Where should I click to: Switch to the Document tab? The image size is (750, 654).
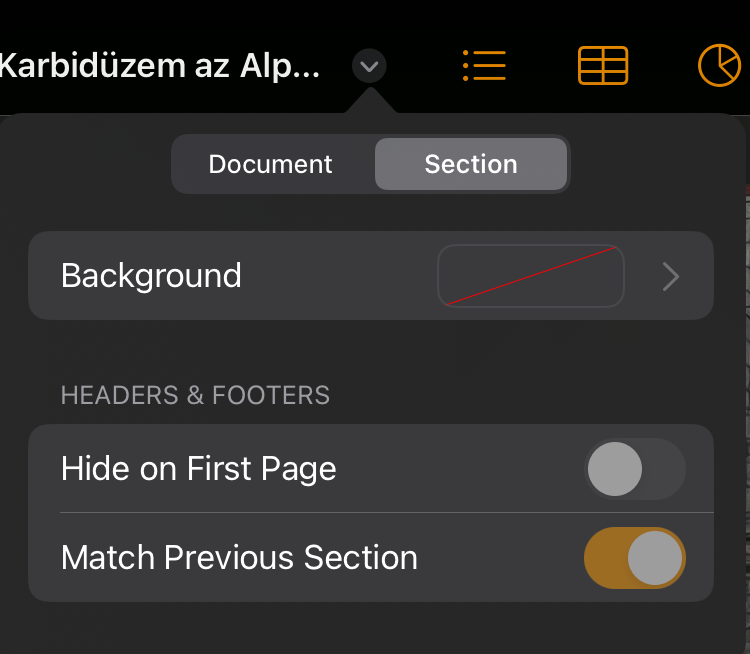click(x=271, y=164)
